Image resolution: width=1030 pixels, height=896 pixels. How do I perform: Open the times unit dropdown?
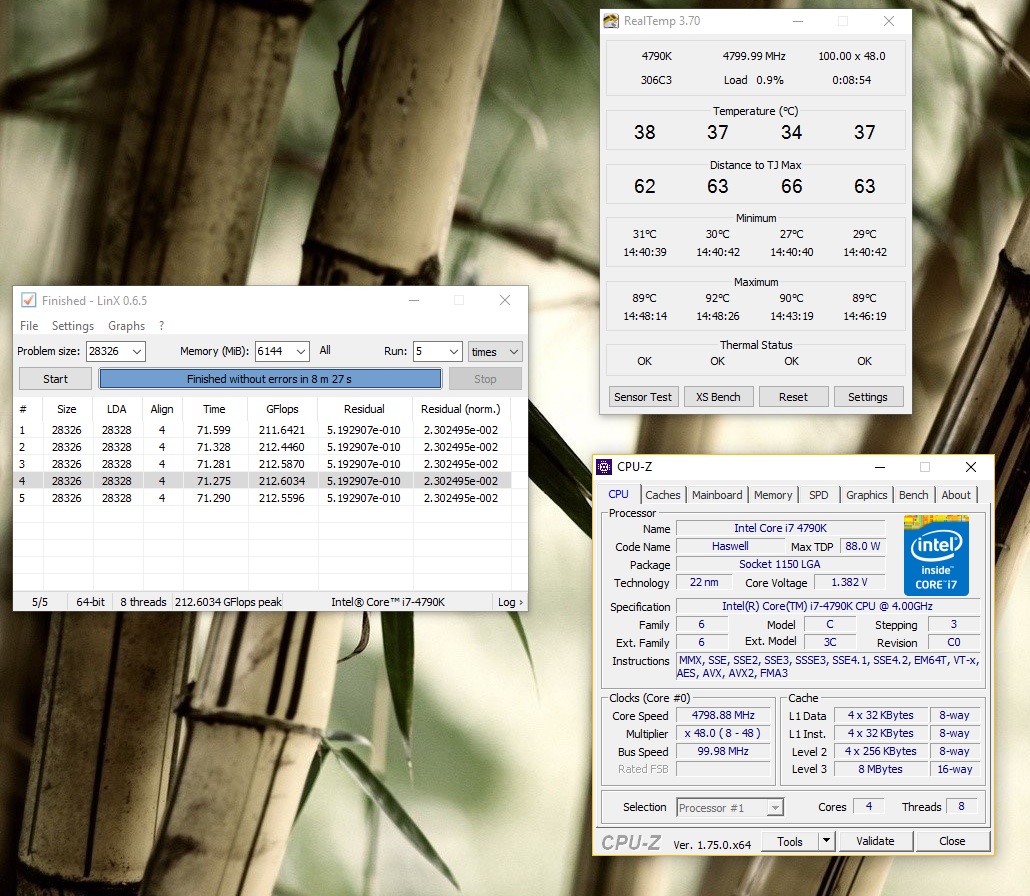click(495, 351)
